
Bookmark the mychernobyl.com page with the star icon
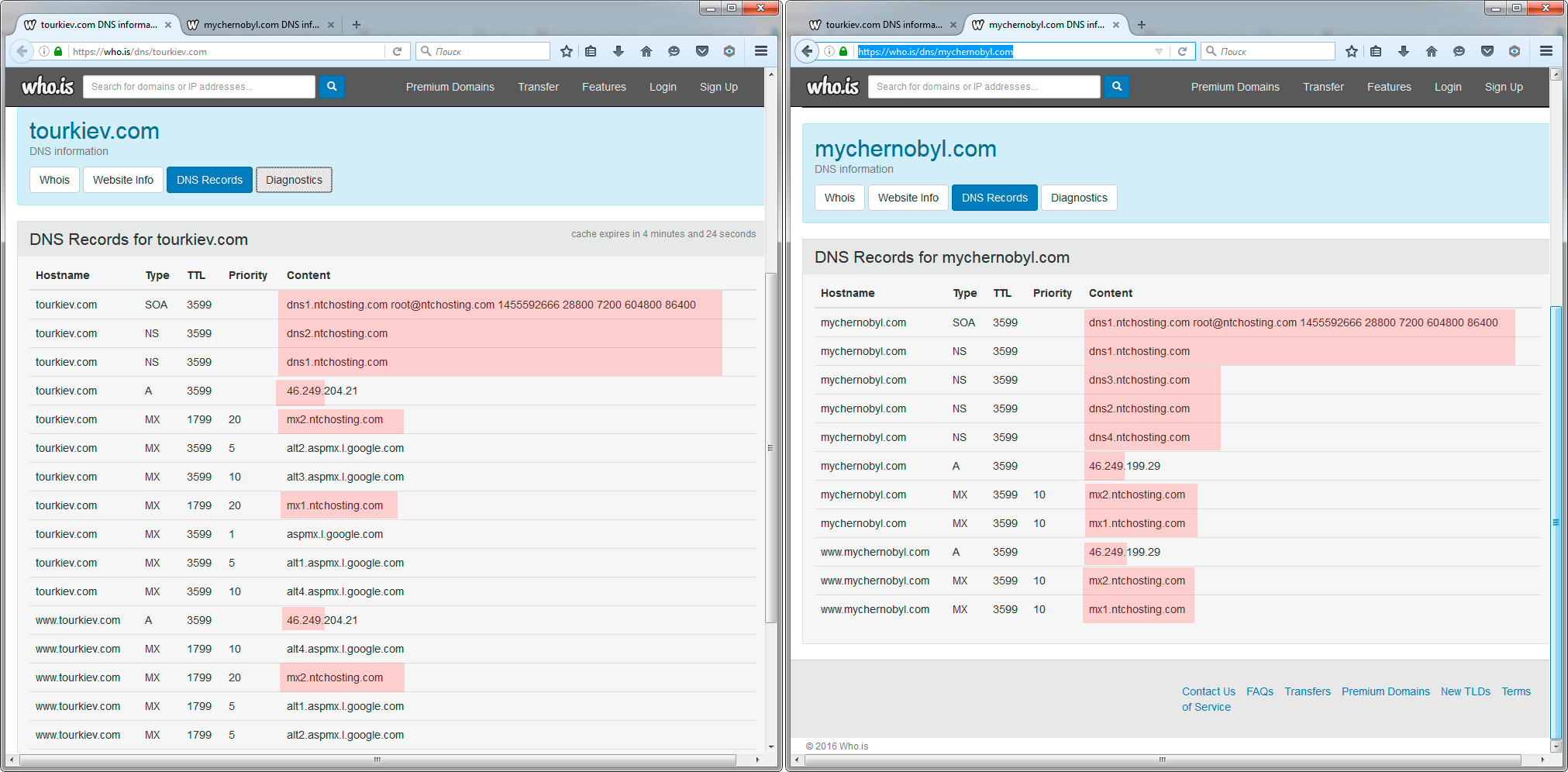(1352, 51)
